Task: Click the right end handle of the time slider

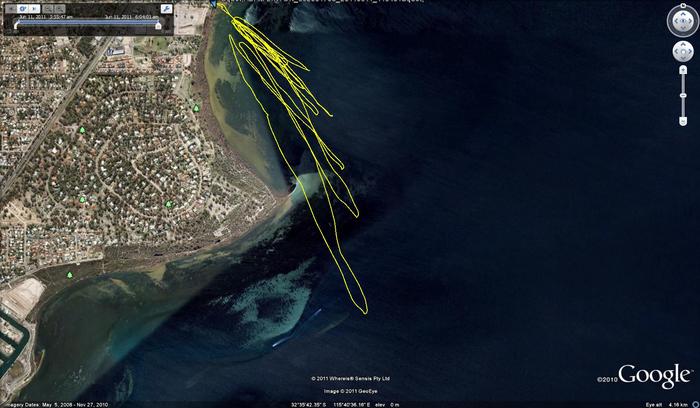Action: click(x=158, y=25)
